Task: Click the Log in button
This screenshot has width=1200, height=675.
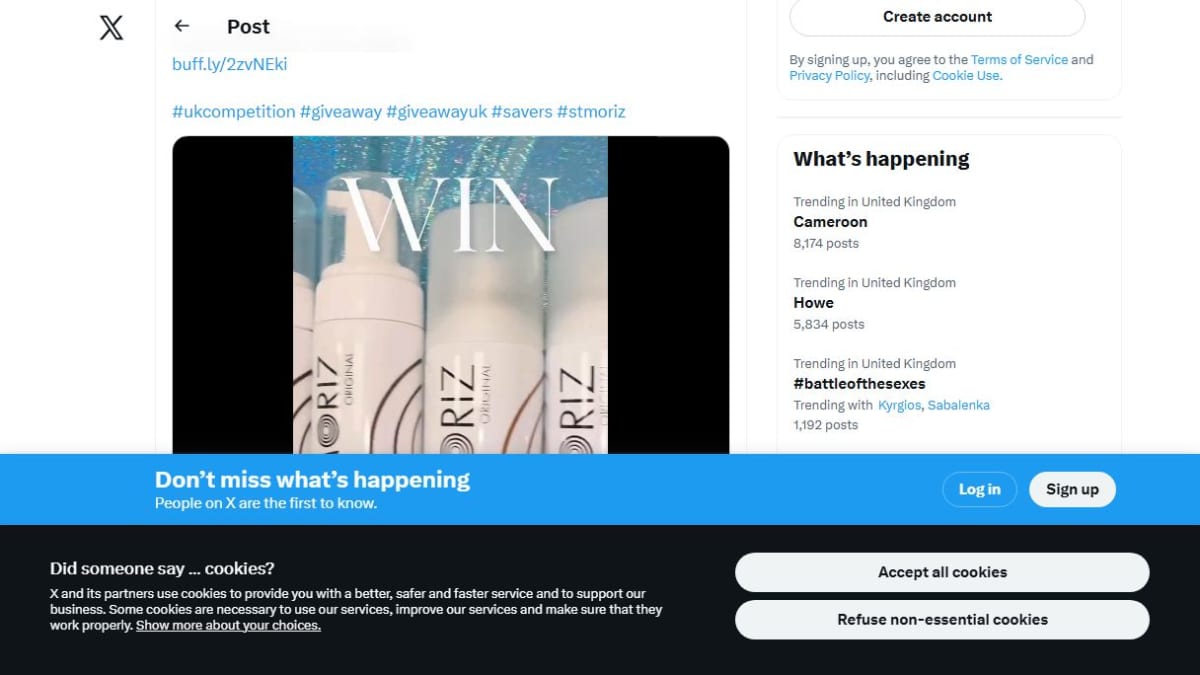Action: (979, 489)
